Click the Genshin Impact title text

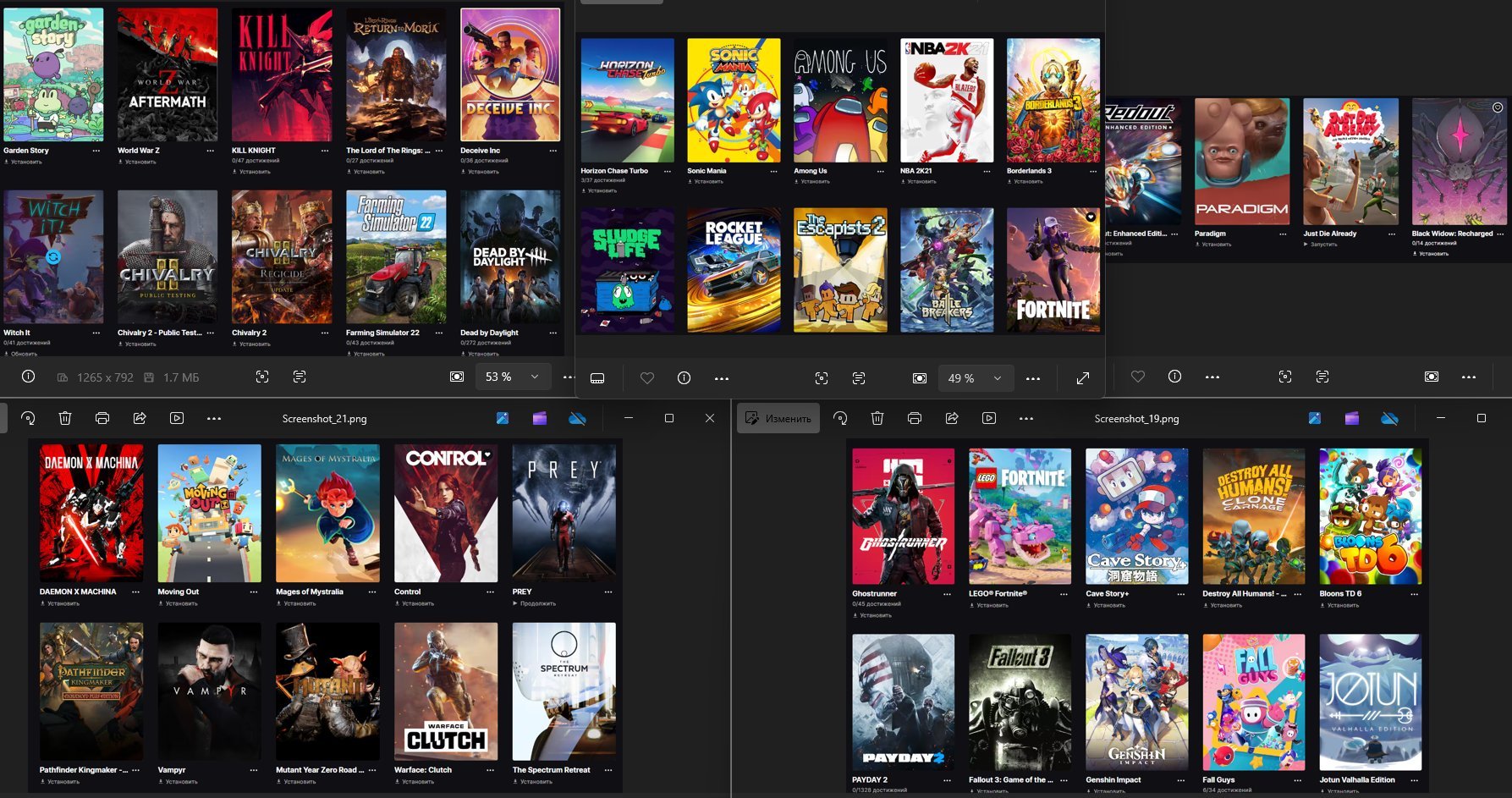(x=1113, y=780)
